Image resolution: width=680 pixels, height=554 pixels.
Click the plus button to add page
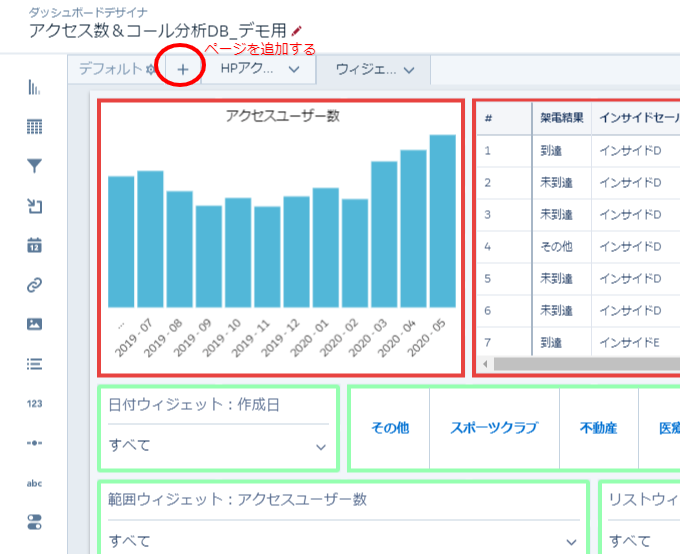tap(182, 69)
